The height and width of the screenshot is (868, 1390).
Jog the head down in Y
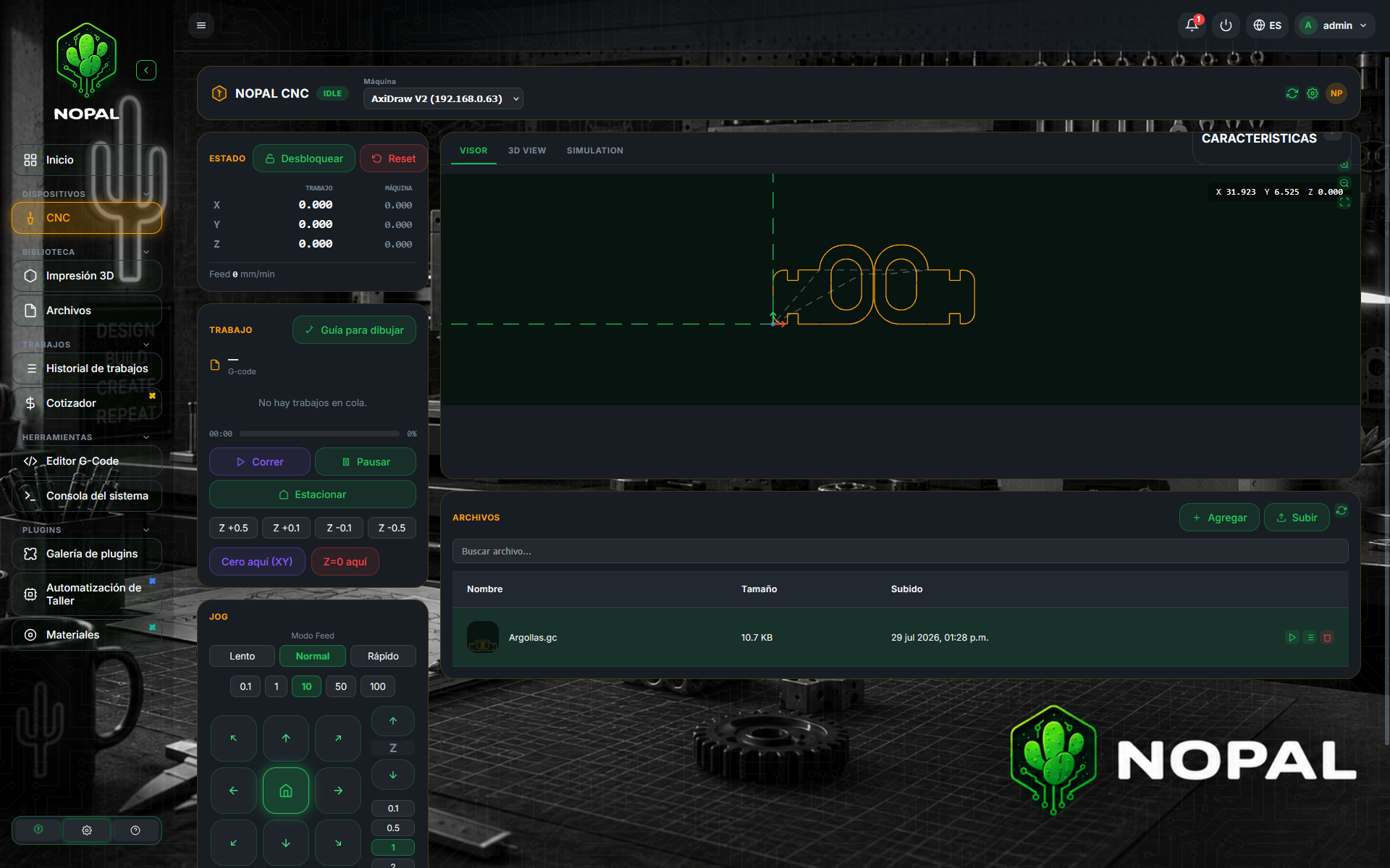click(x=286, y=843)
